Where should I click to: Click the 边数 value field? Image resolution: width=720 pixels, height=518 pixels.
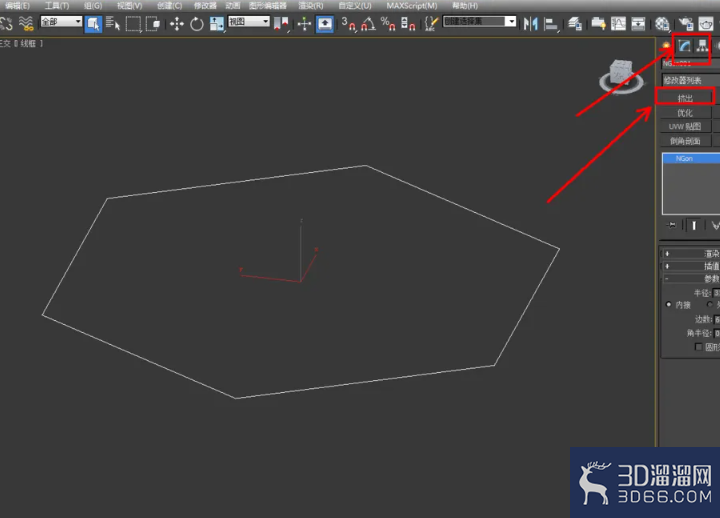point(717,320)
